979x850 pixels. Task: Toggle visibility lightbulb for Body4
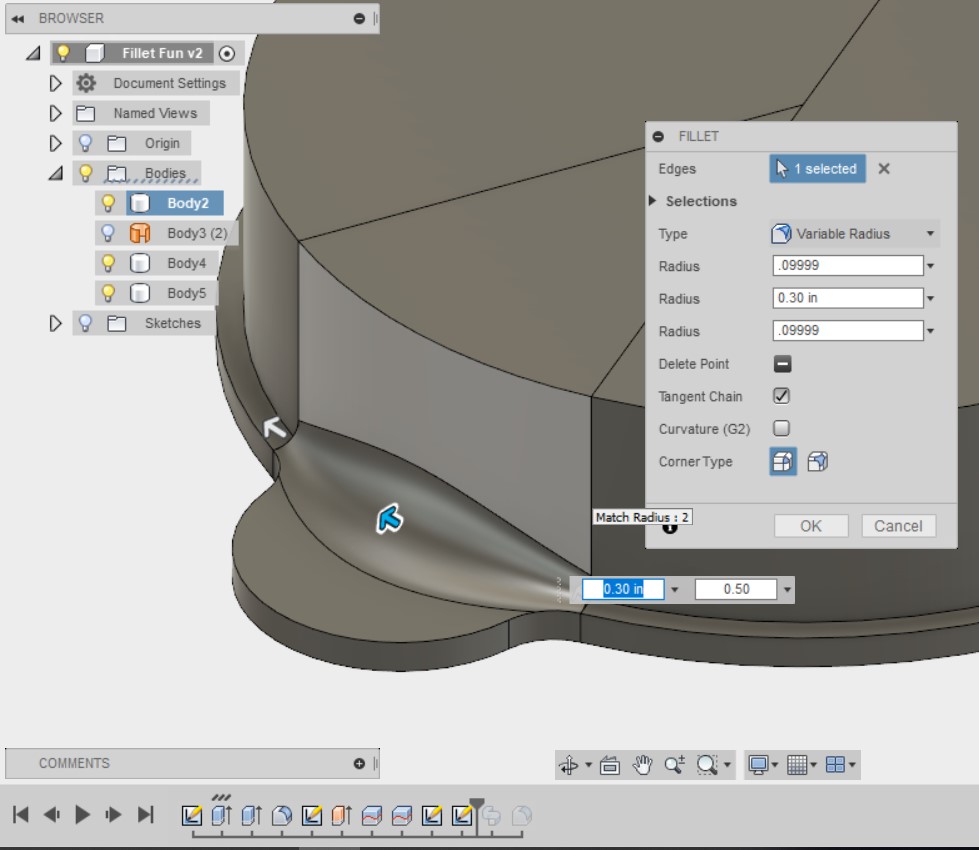tap(109, 263)
